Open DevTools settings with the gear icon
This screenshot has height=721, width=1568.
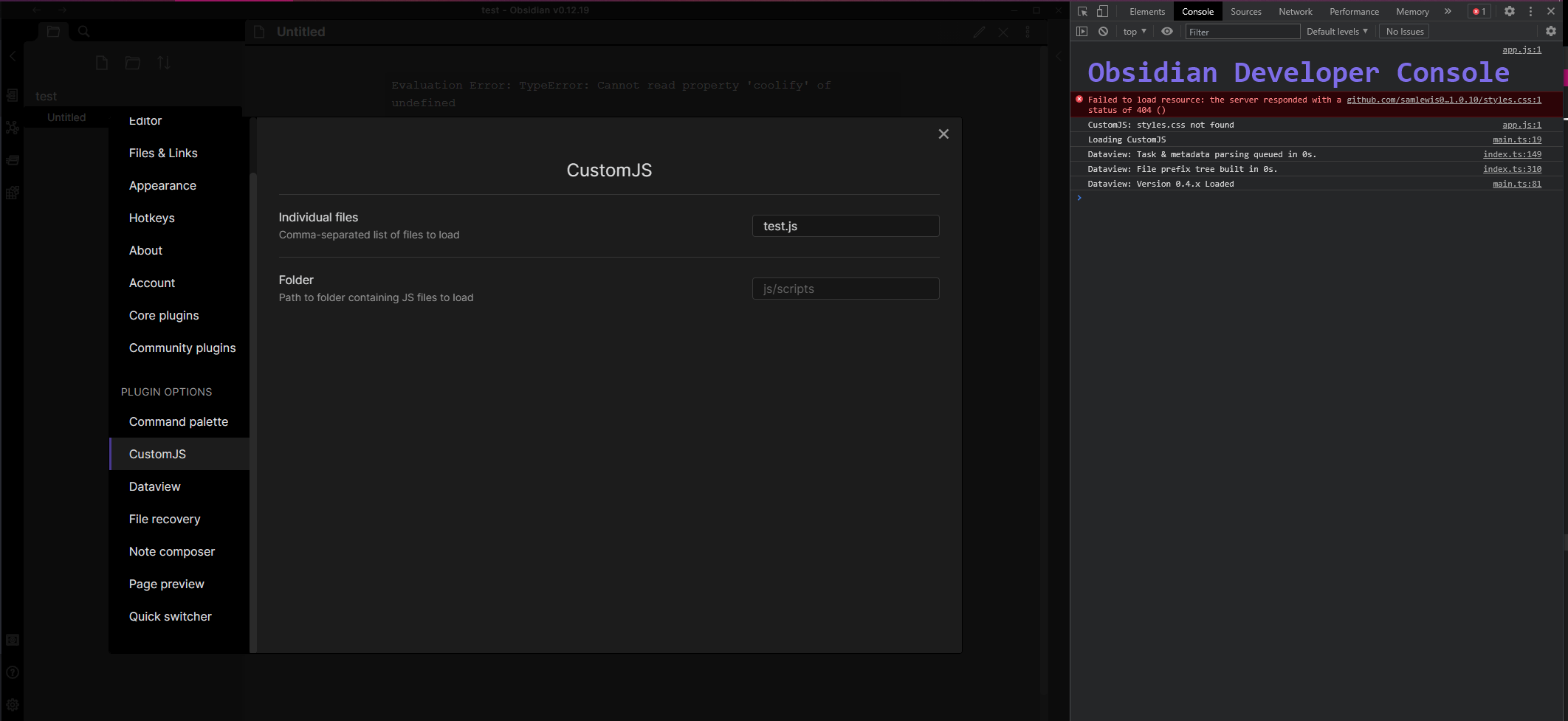tap(1510, 11)
